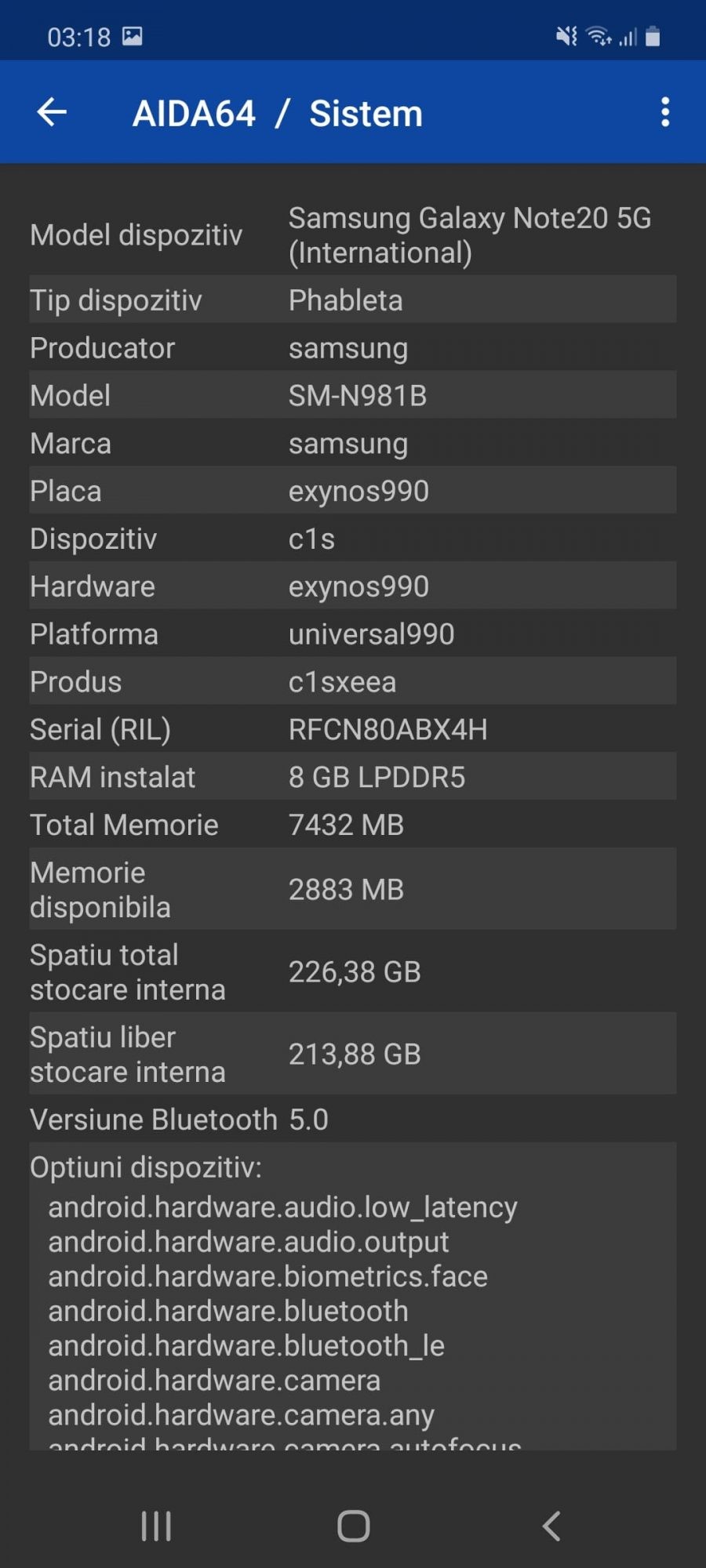The width and height of the screenshot is (706, 1568).
Task: Tap the Versiune Bluetooth row
Action: point(353,1120)
